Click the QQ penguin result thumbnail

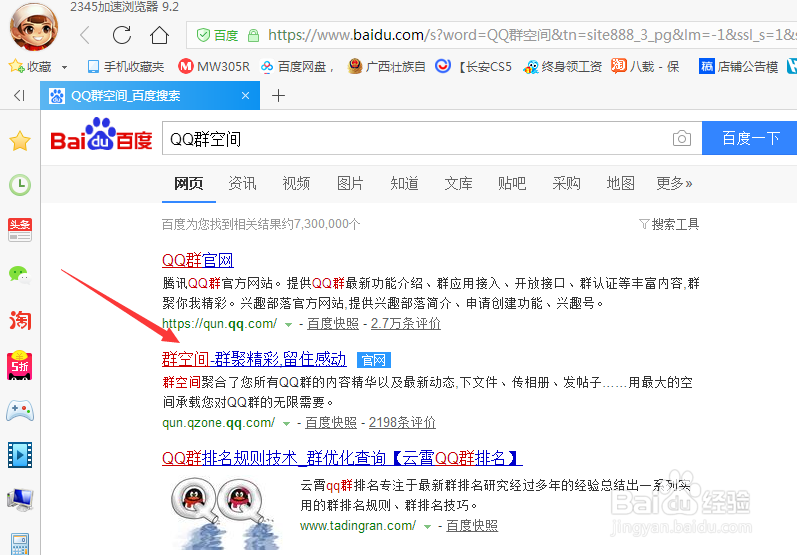[226, 512]
